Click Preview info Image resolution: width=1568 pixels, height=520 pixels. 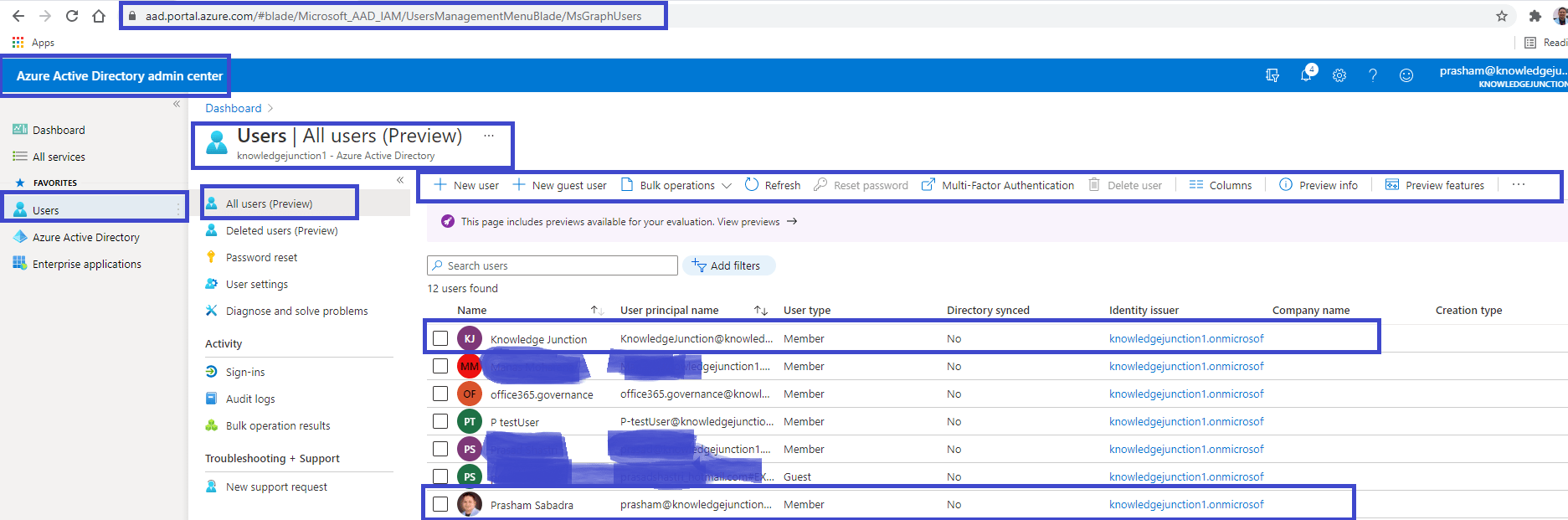pos(1319,185)
